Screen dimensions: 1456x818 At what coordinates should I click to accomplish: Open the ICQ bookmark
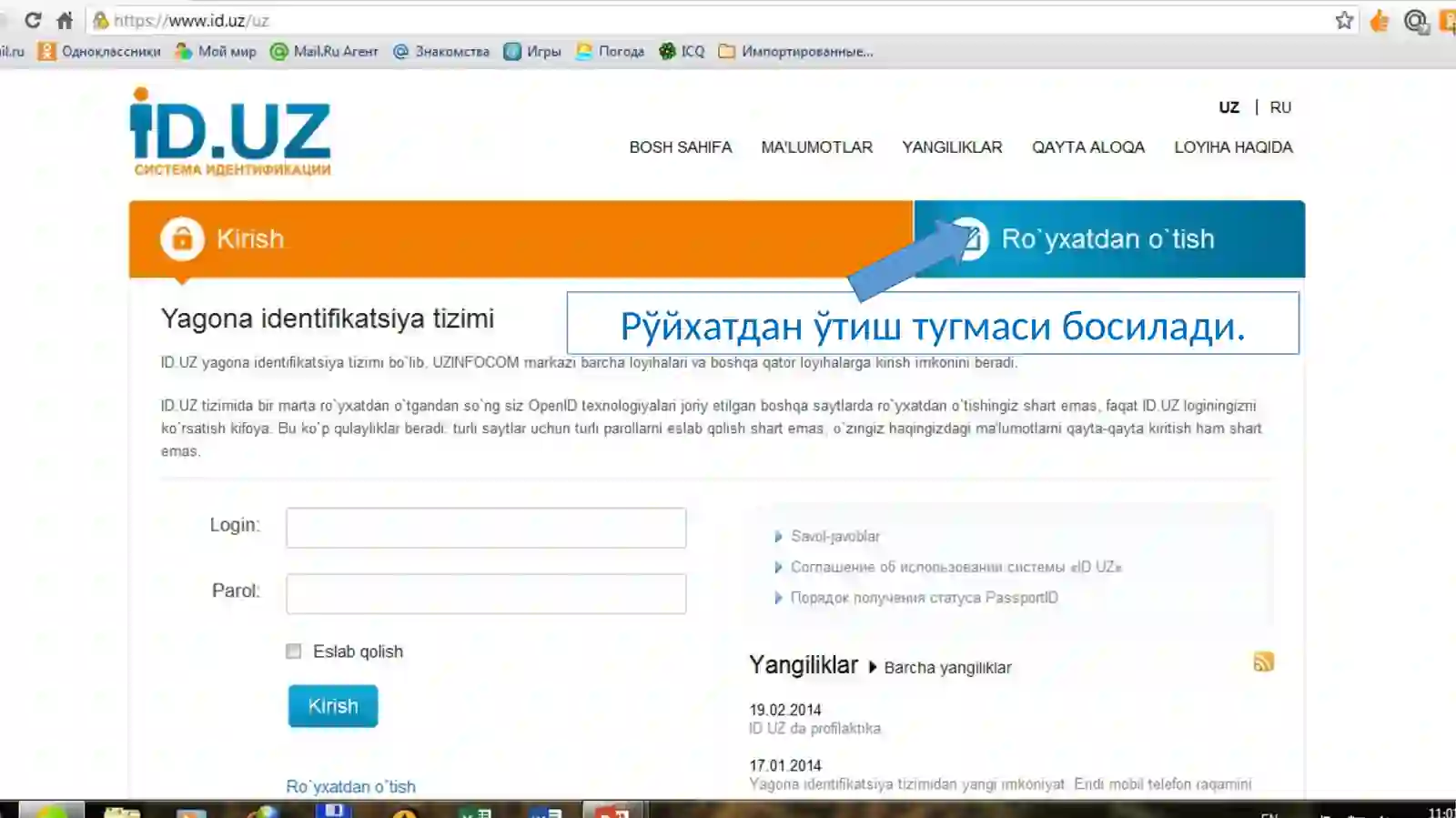682,52
